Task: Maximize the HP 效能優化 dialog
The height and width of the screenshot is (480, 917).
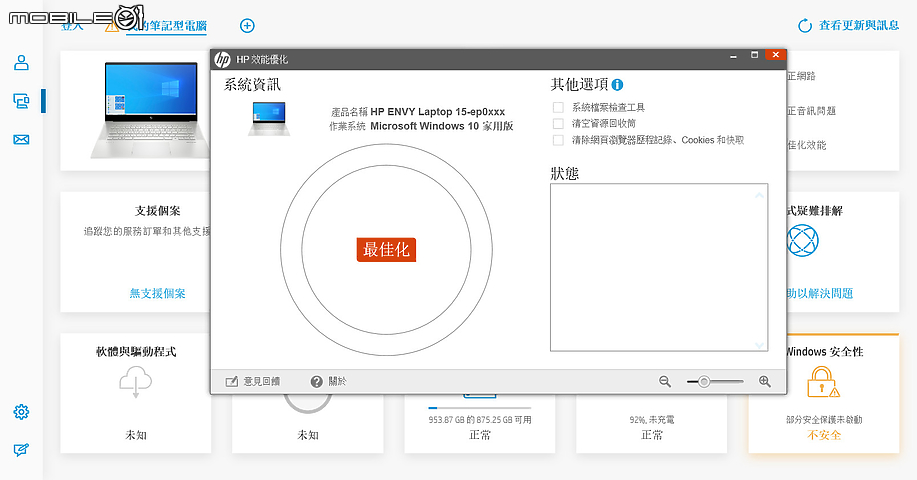Action: click(x=754, y=55)
